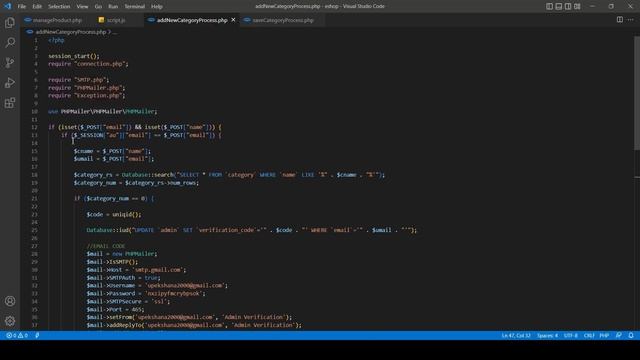Image resolution: width=640 pixels, height=360 pixels.
Task: Close the addNewCategoryProcess.php tab
Action: pos(233,20)
